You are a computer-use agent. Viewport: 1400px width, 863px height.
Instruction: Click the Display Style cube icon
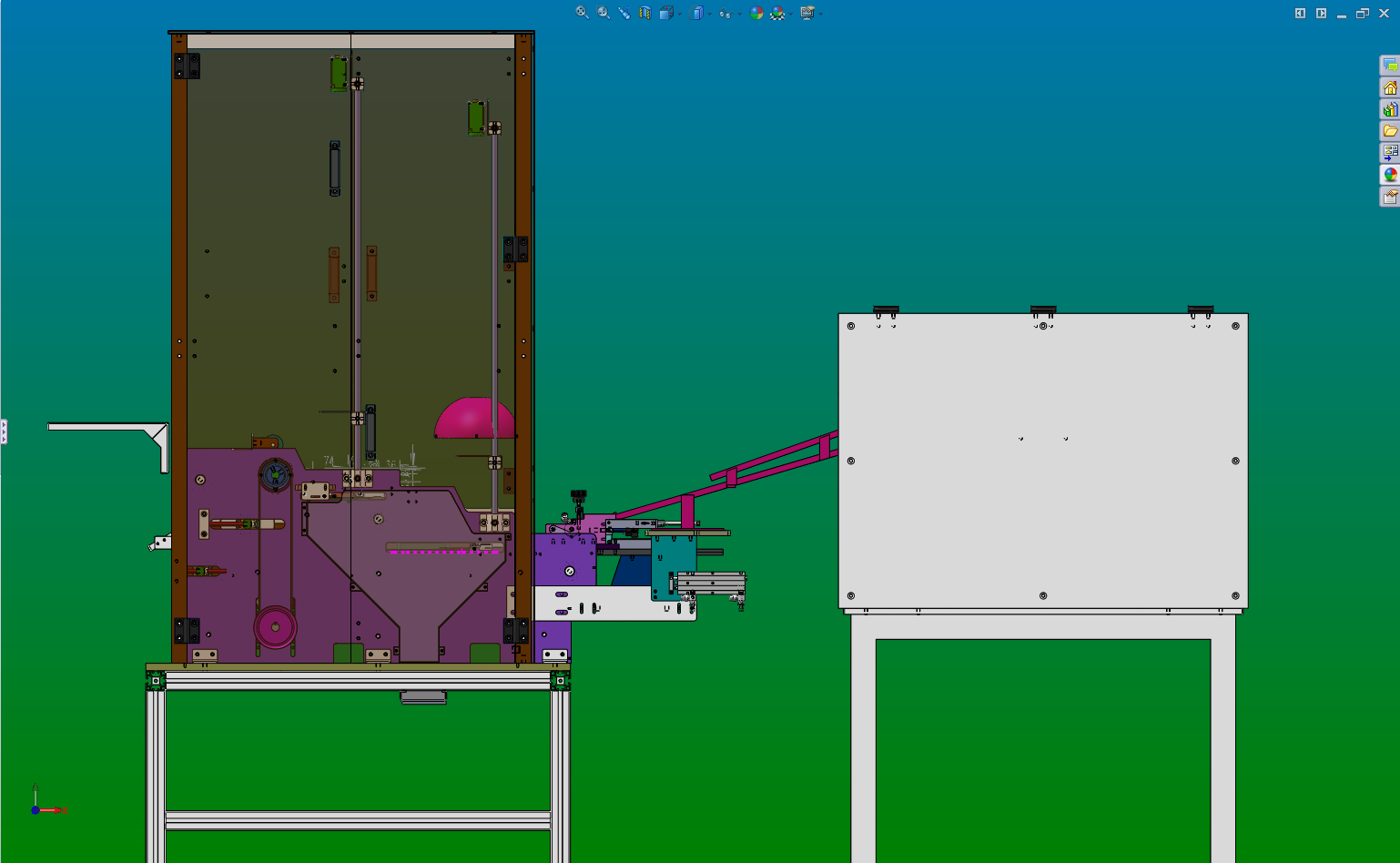tap(697, 13)
